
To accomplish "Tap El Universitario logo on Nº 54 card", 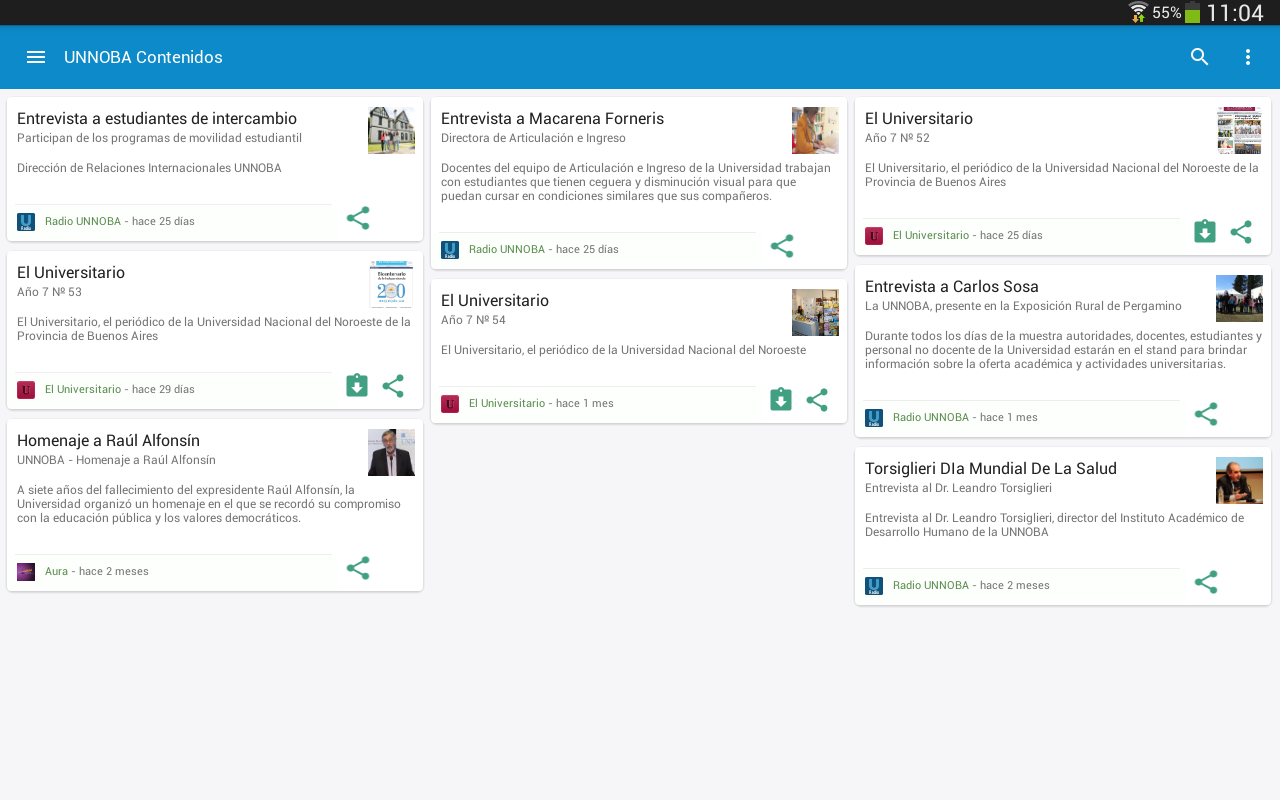I will [x=450, y=404].
